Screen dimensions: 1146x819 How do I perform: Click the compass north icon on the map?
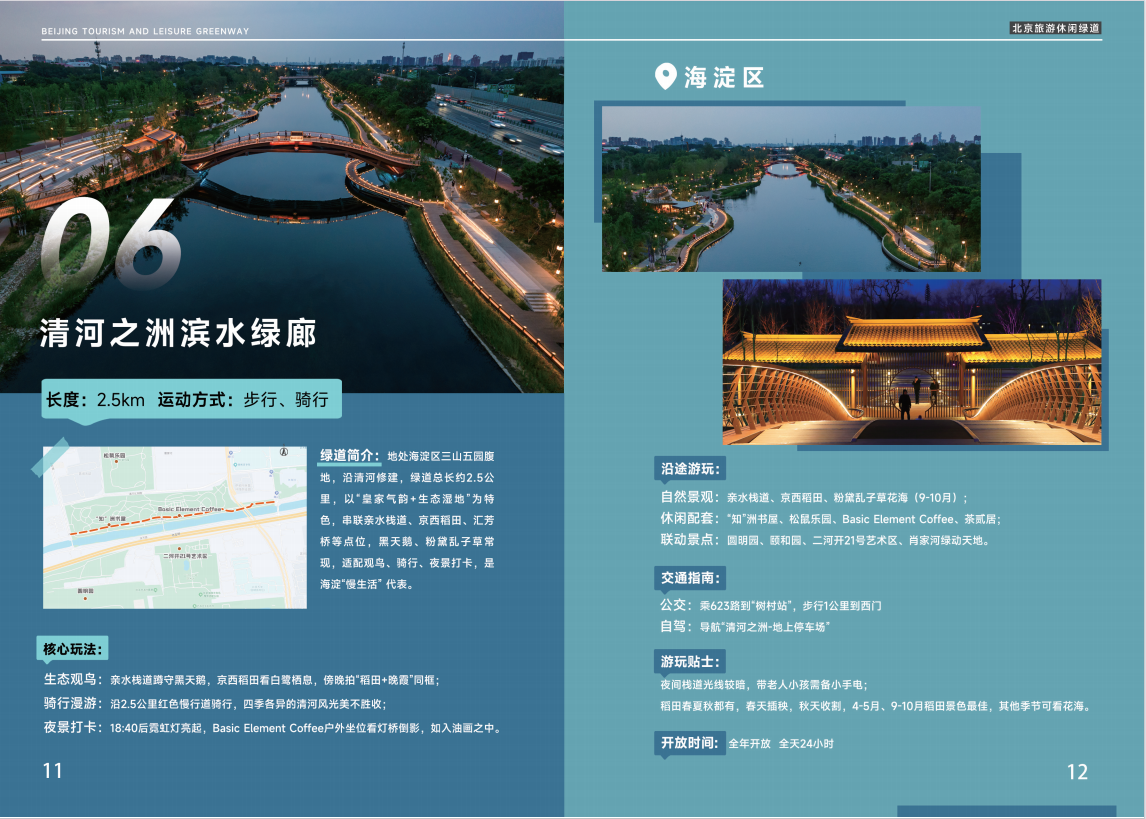pos(284,453)
